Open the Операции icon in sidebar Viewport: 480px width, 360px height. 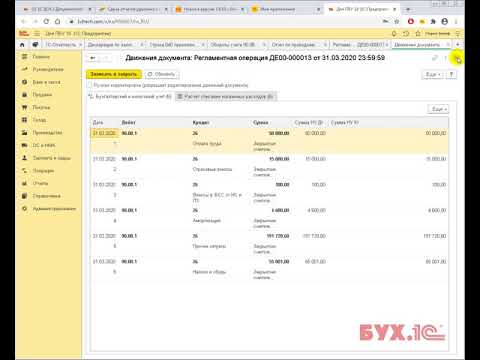click(x=24, y=171)
